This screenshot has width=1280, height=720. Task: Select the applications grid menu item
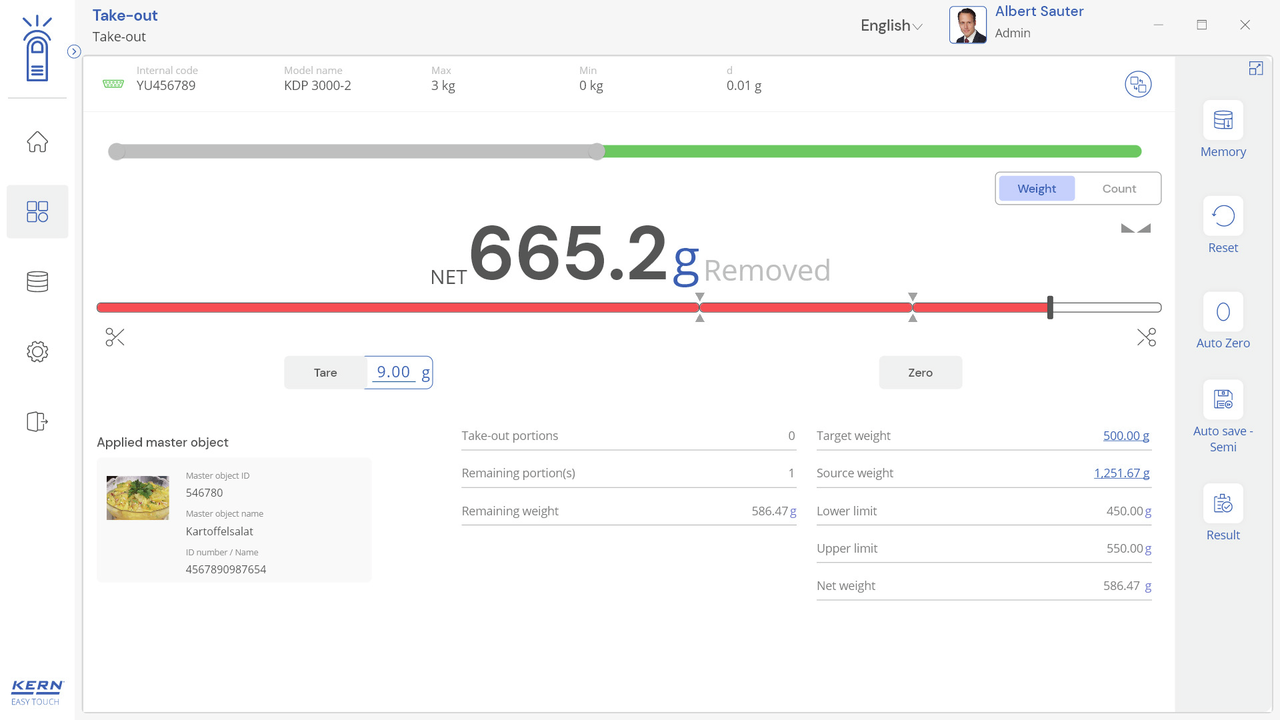[x=37, y=212]
